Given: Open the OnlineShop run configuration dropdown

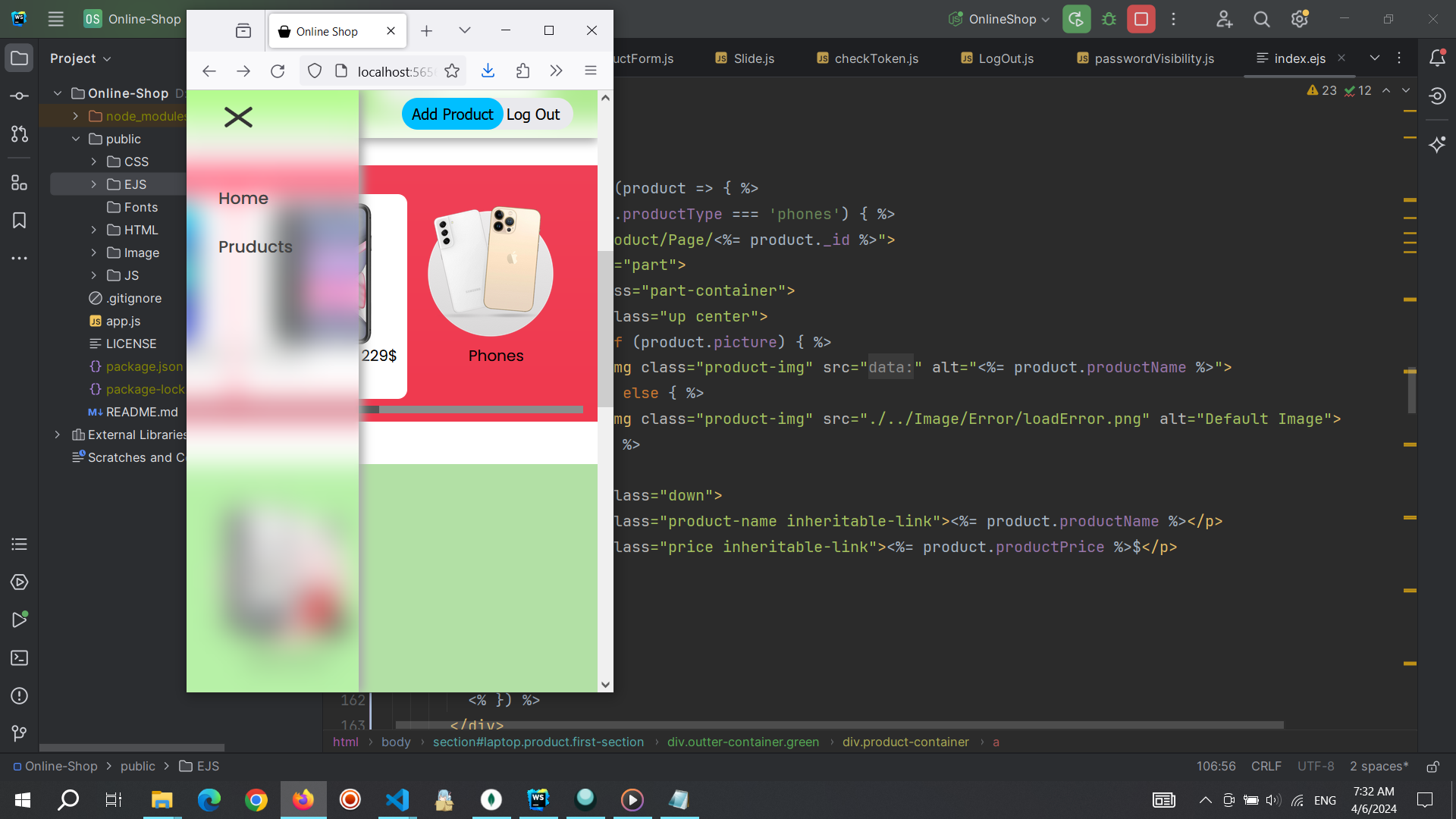Looking at the screenshot, I should 1003,19.
